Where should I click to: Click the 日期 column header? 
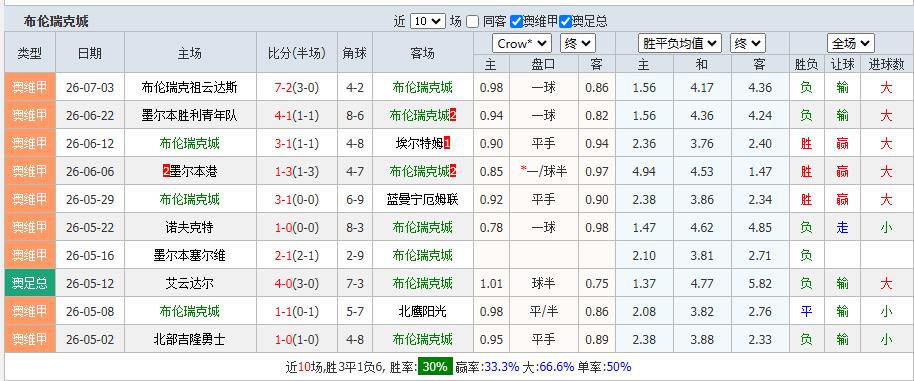90,54
